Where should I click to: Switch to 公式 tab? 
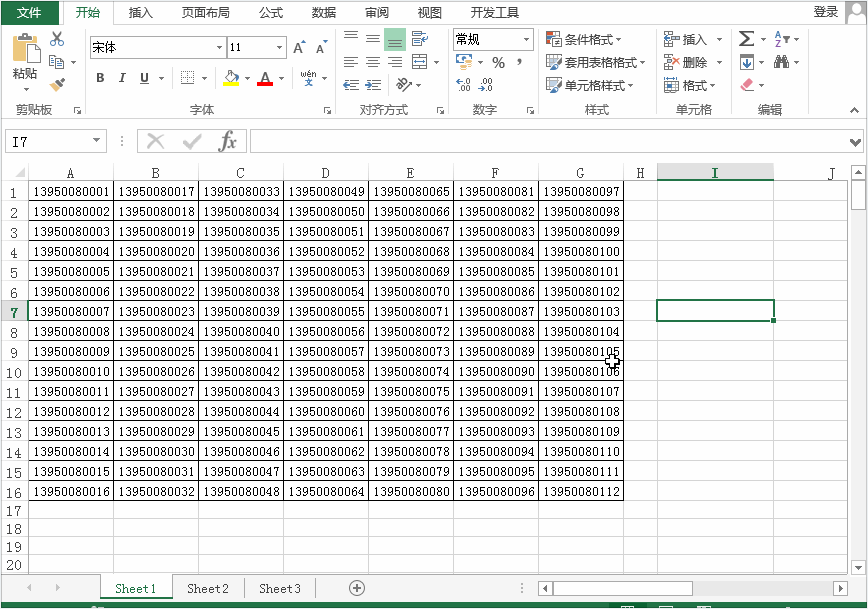click(x=271, y=13)
